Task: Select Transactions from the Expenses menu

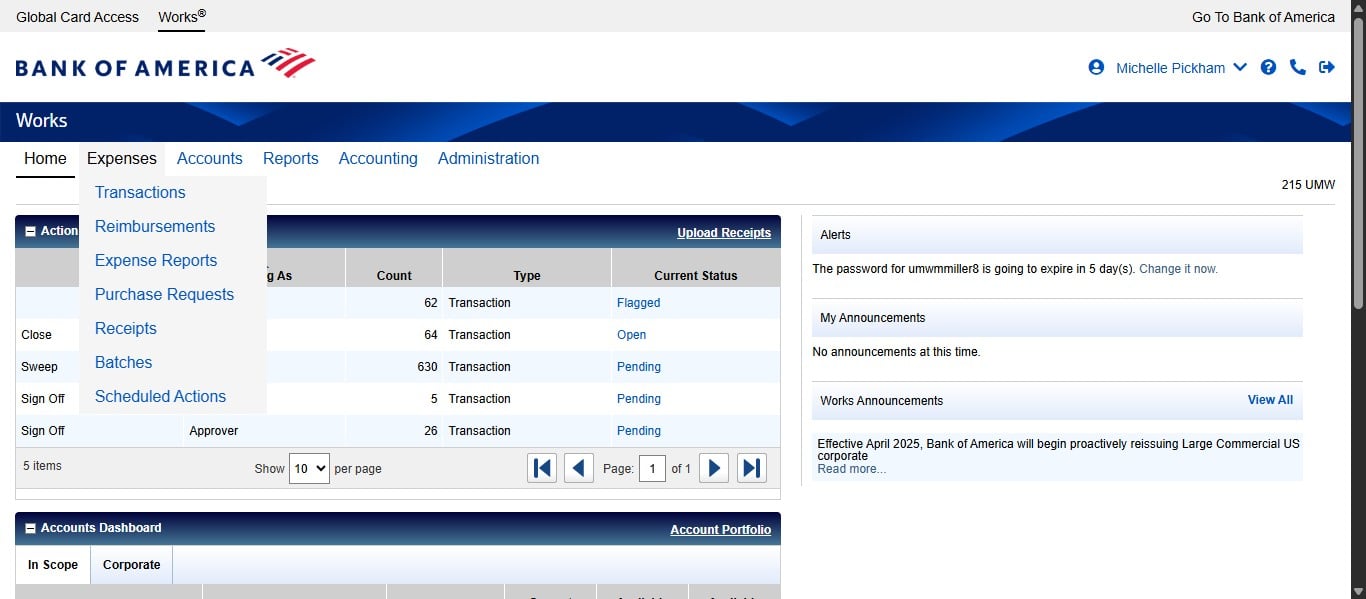Action: (140, 192)
